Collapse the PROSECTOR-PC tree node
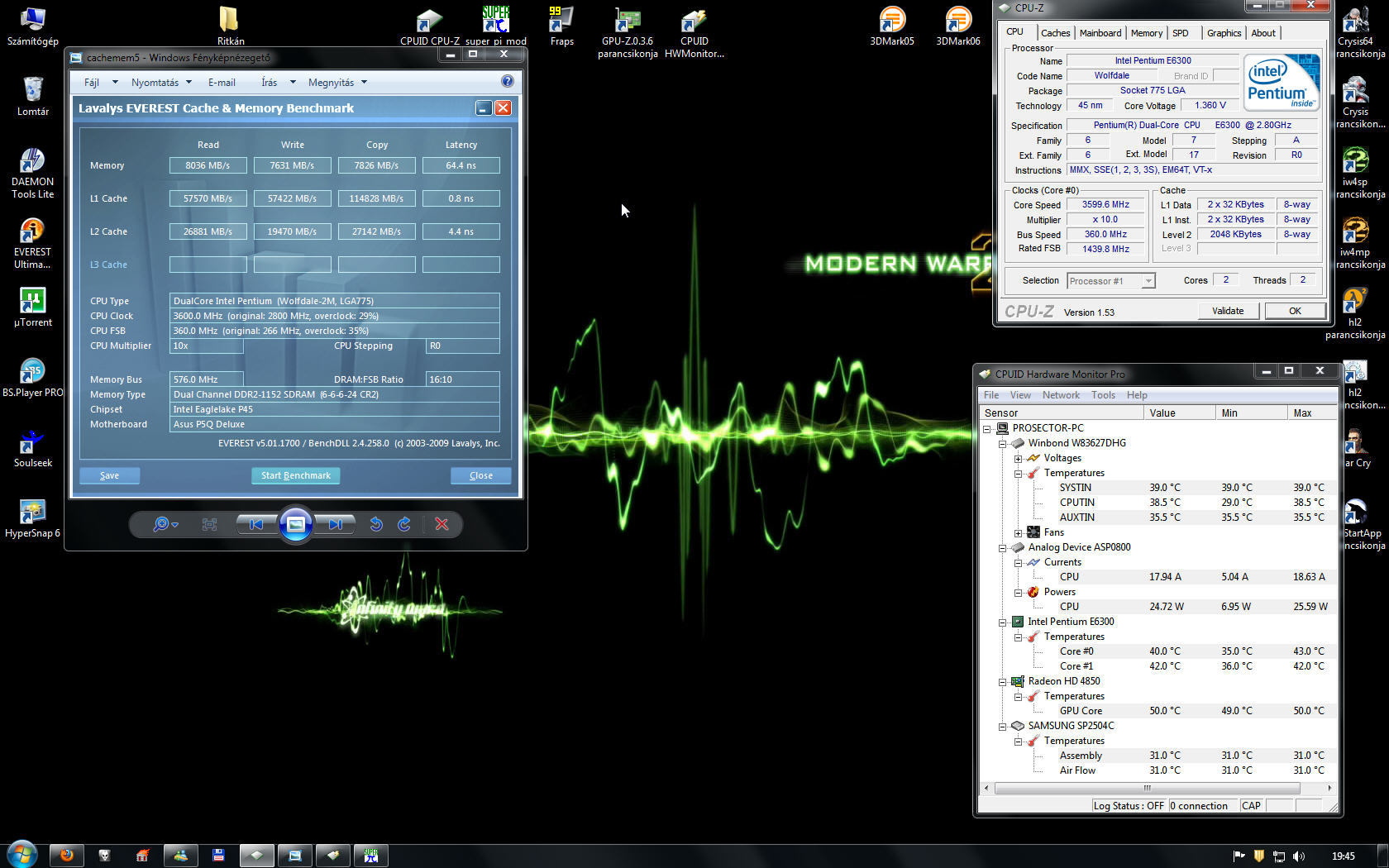 coord(987,428)
